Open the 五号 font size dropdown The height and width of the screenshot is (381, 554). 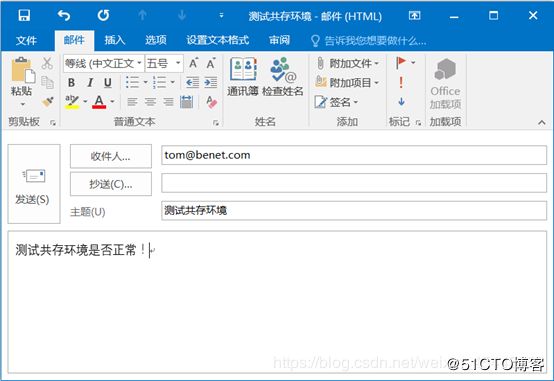(178, 64)
